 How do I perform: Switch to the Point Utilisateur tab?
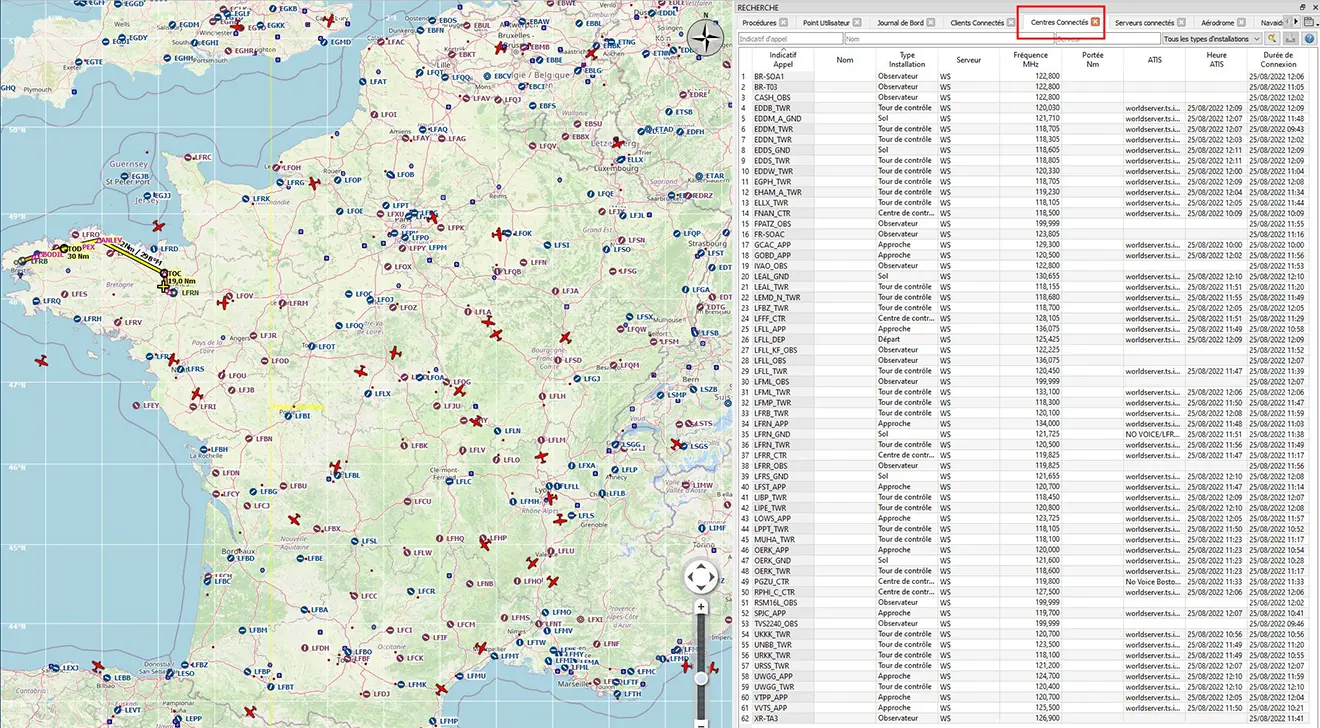click(831, 22)
